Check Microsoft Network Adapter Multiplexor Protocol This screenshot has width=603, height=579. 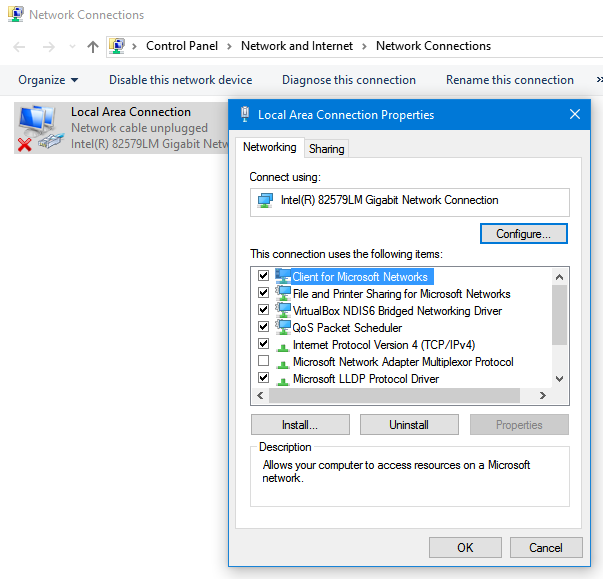pyautogui.click(x=263, y=361)
